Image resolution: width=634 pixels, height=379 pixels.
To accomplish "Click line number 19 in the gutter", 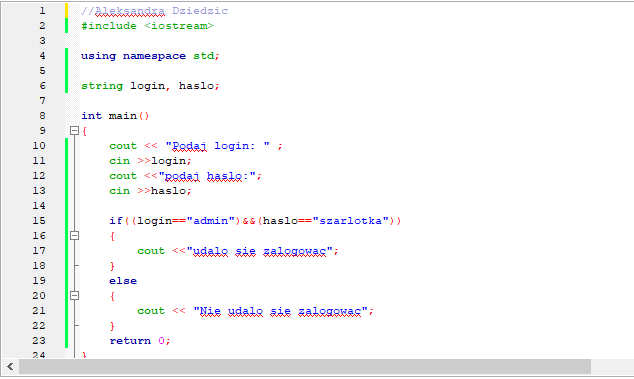I will (x=39, y=281).
